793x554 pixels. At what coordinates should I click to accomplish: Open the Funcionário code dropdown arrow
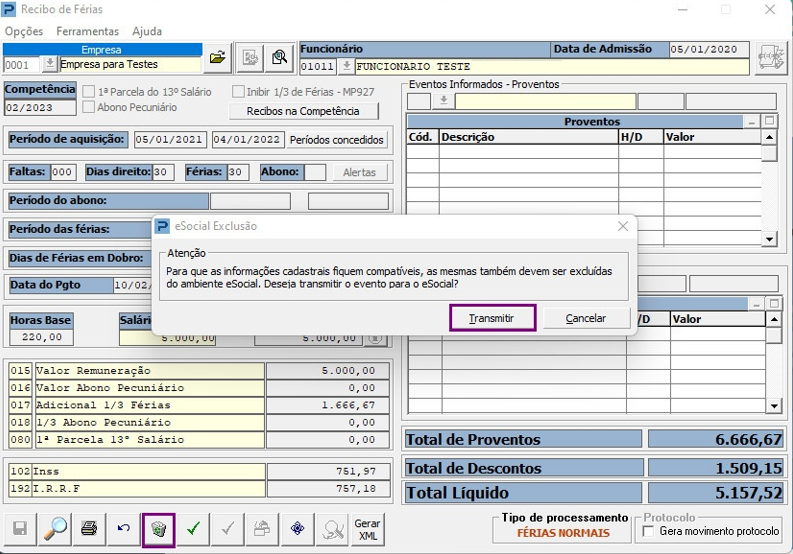coord(346,66)
